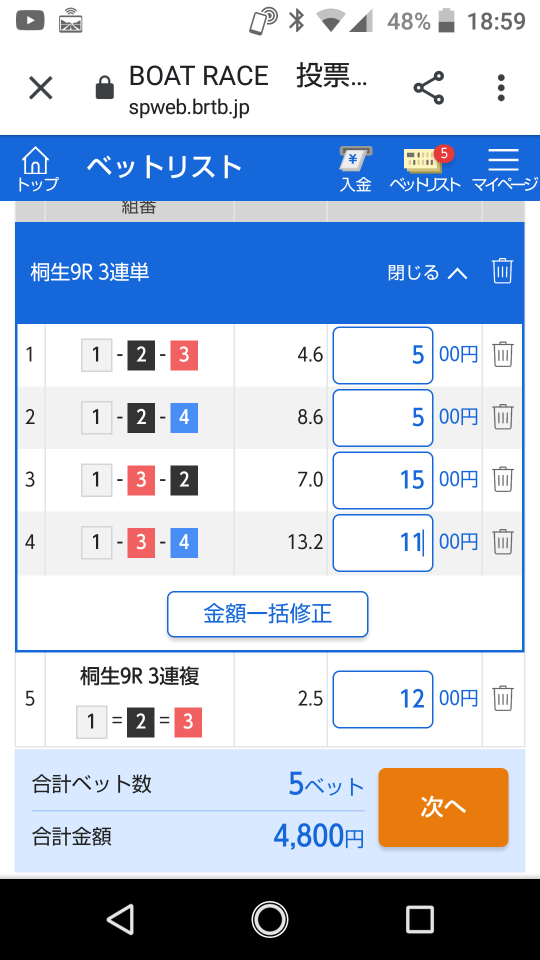Open the マイページ hamburger menu
The height and width of the screenshot is (960, 540).
504,169
